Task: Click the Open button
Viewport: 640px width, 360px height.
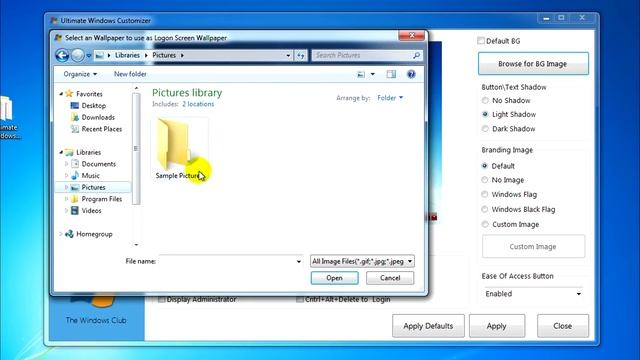Action: pos(334,278)
